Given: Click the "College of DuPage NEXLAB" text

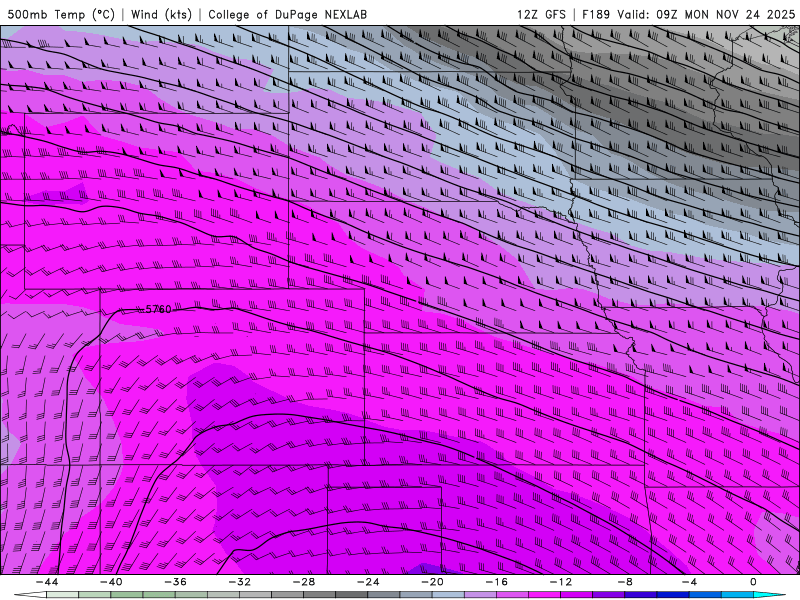Looking at the screenshot, I should (287, 14).
